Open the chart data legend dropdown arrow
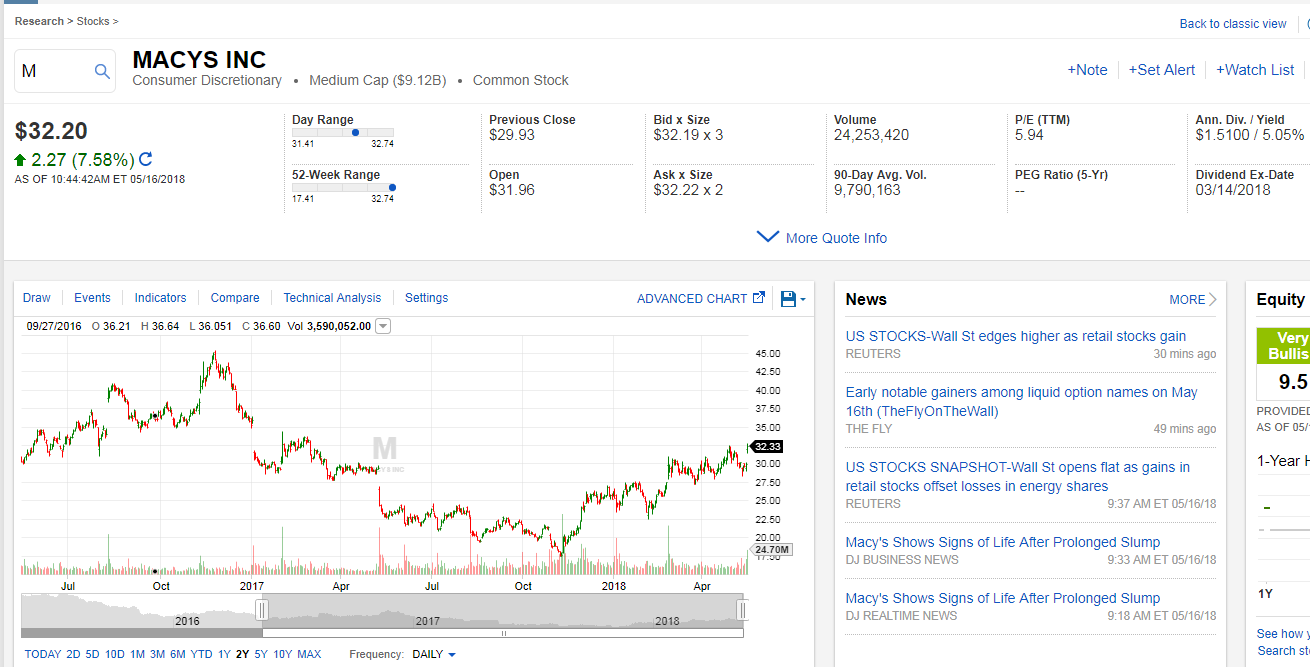Viewport: 1310px width, 667px height. coord(383,326)
